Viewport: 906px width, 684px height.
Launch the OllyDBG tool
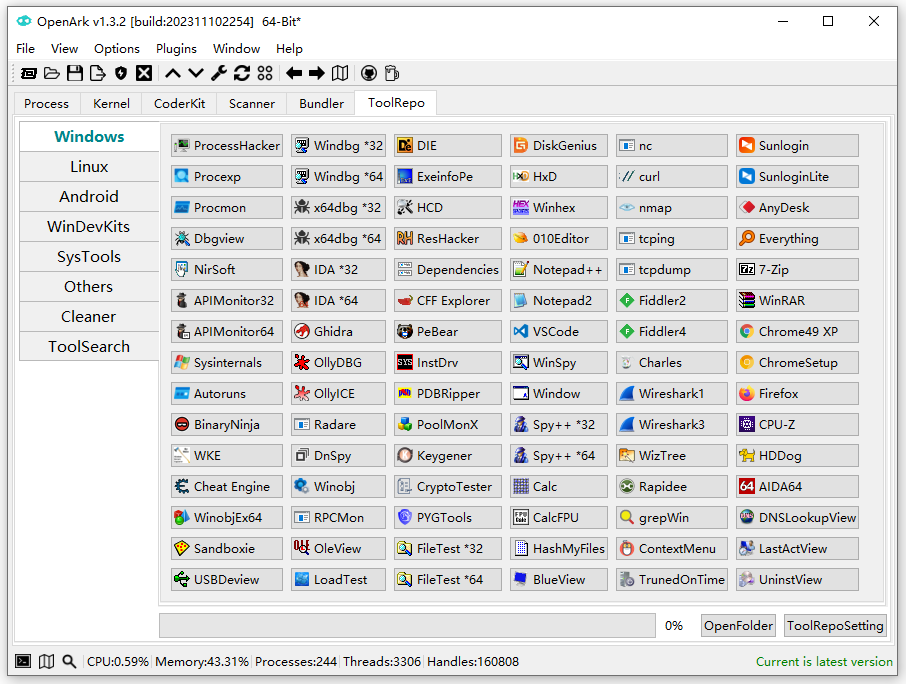tap(338, 363)
